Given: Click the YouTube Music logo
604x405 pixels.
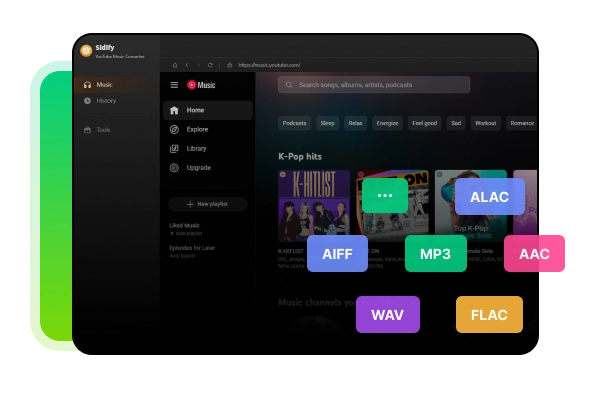Looking at the screenshot, I should 201,85.
